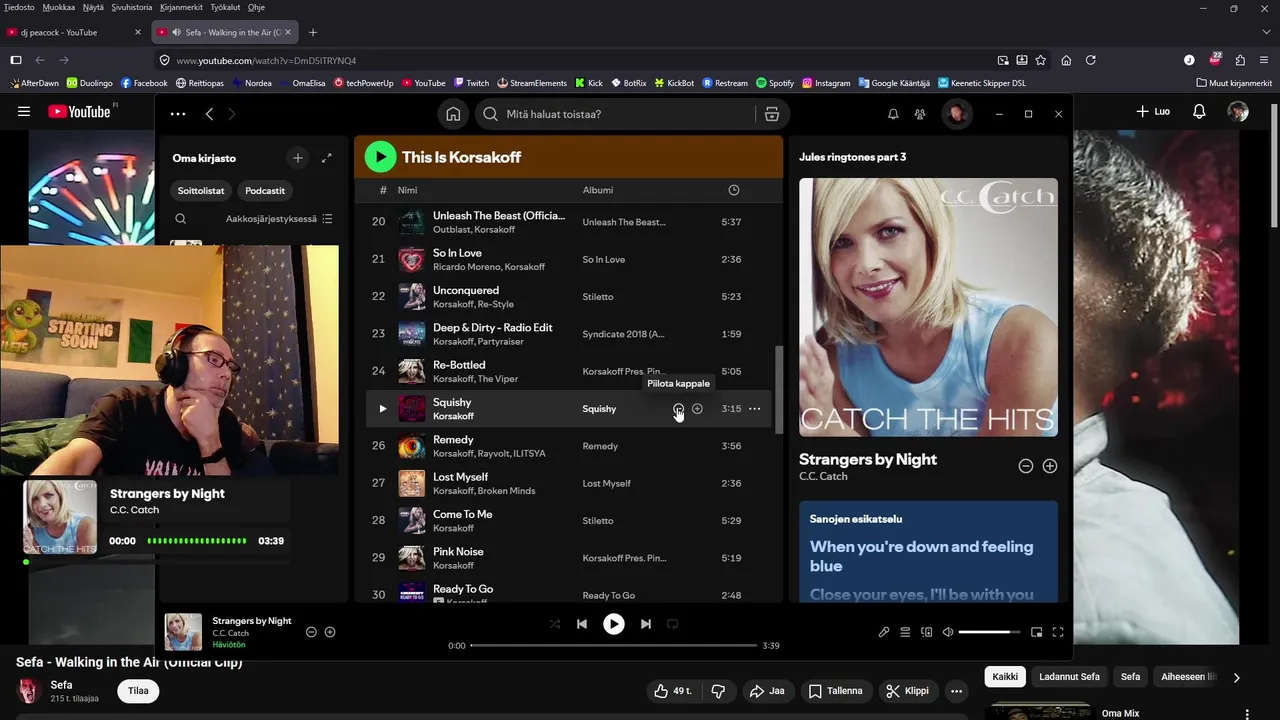Remove now-playing track via minus in player bar

311,632
